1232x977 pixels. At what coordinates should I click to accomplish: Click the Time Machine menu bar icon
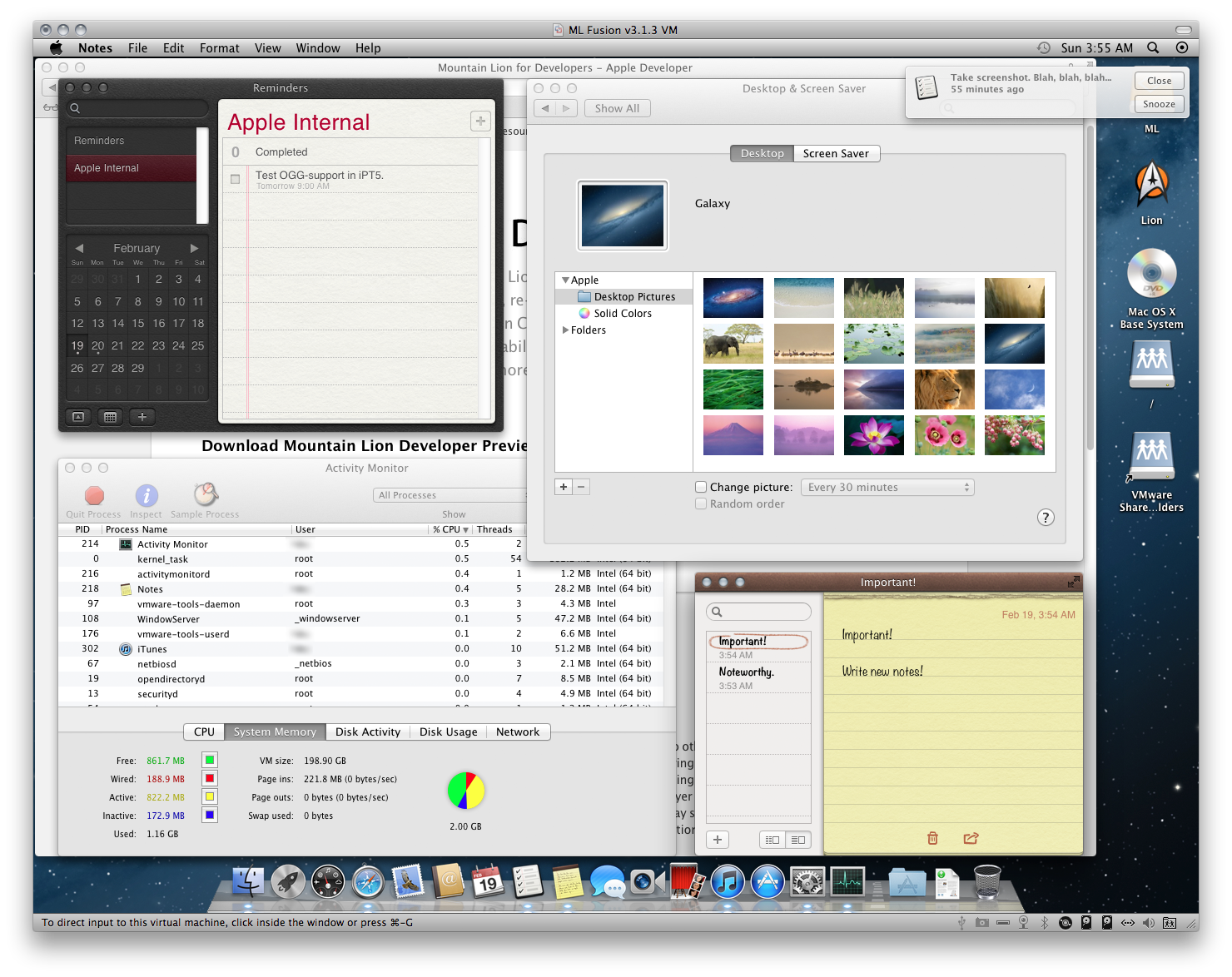pos(1043,47)
